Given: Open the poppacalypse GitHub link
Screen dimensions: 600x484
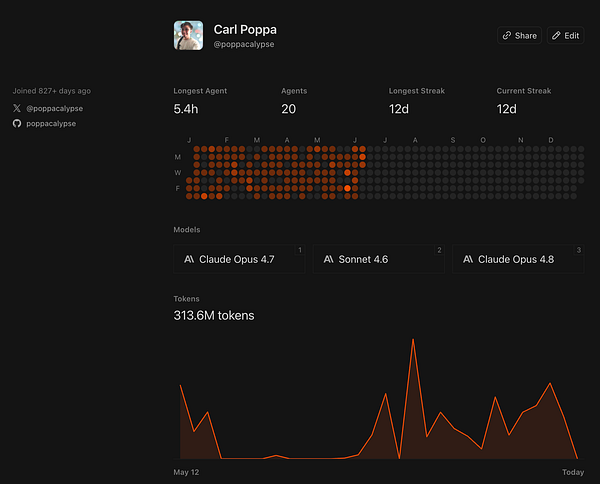Looking at the screenshot, I should [51, 124].
